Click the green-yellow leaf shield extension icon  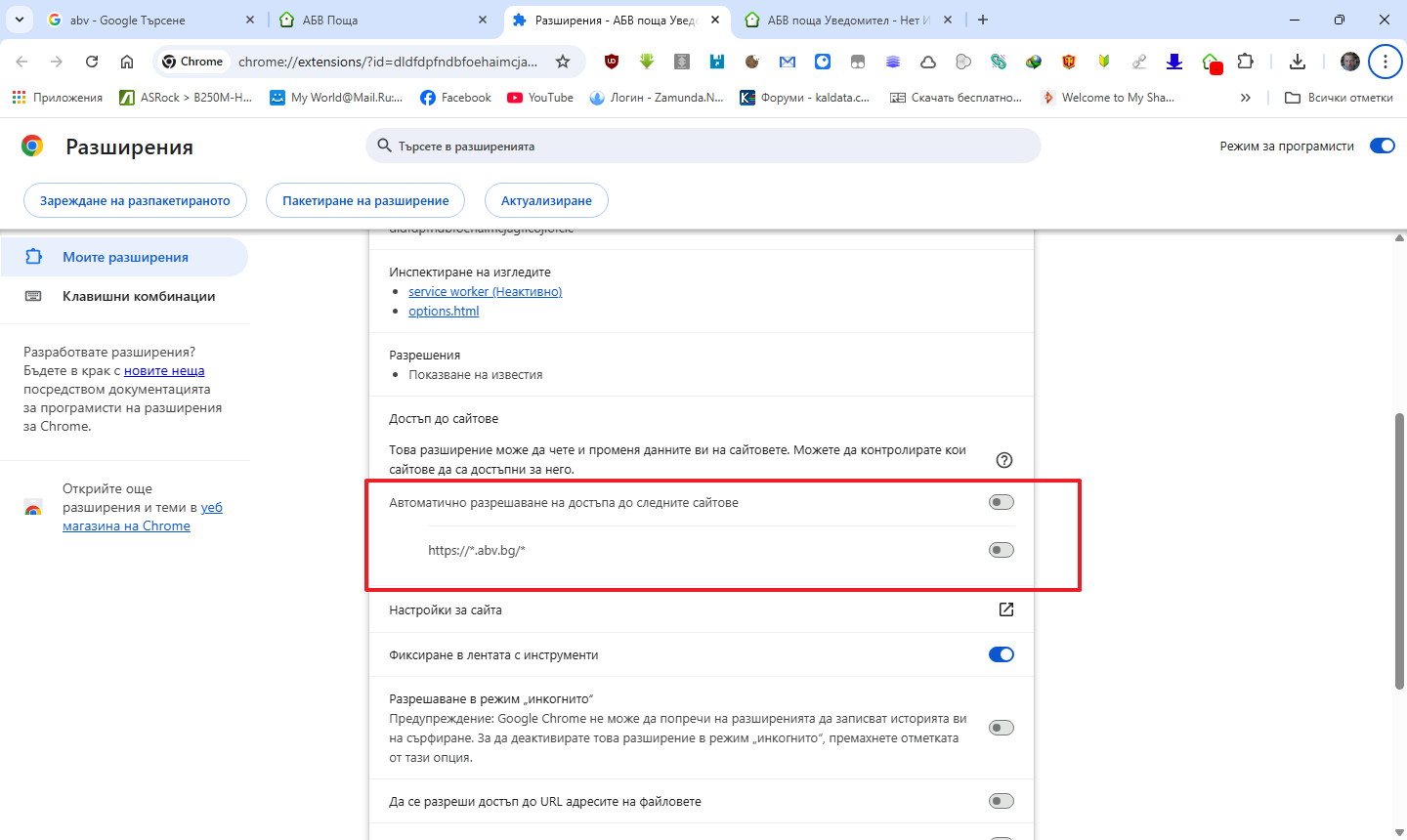1104,62
